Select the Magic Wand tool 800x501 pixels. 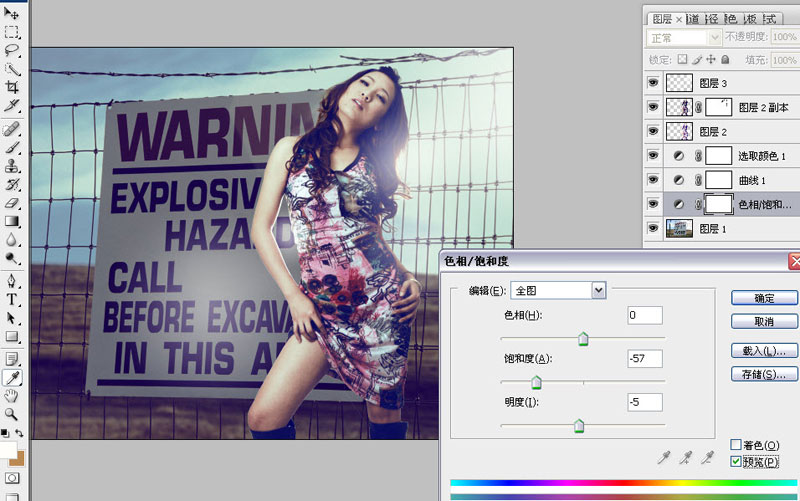coord(11,69)
